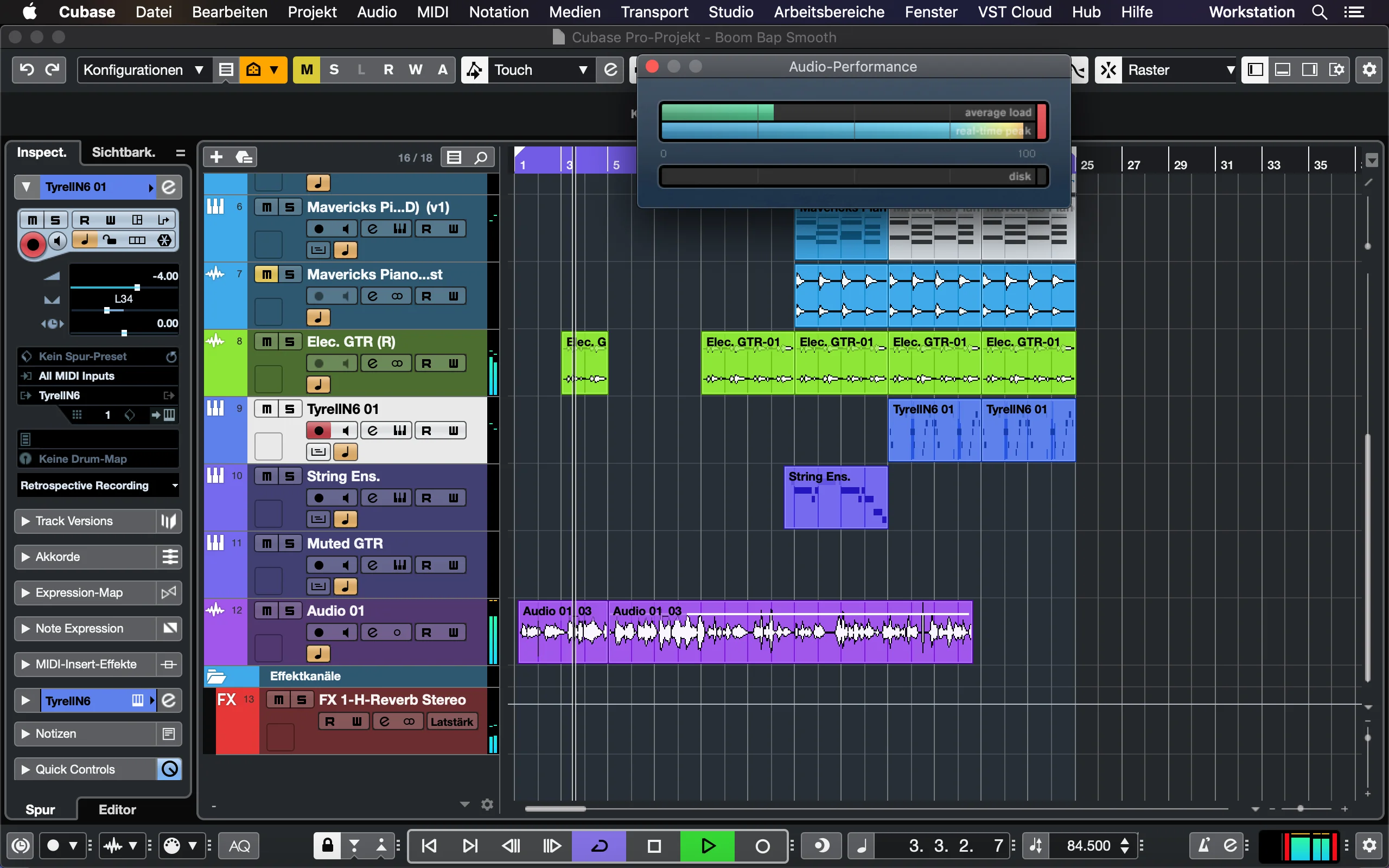1389x868 pixels.
Task: Click the transport Record circle button
Action: tap(762, 846)
